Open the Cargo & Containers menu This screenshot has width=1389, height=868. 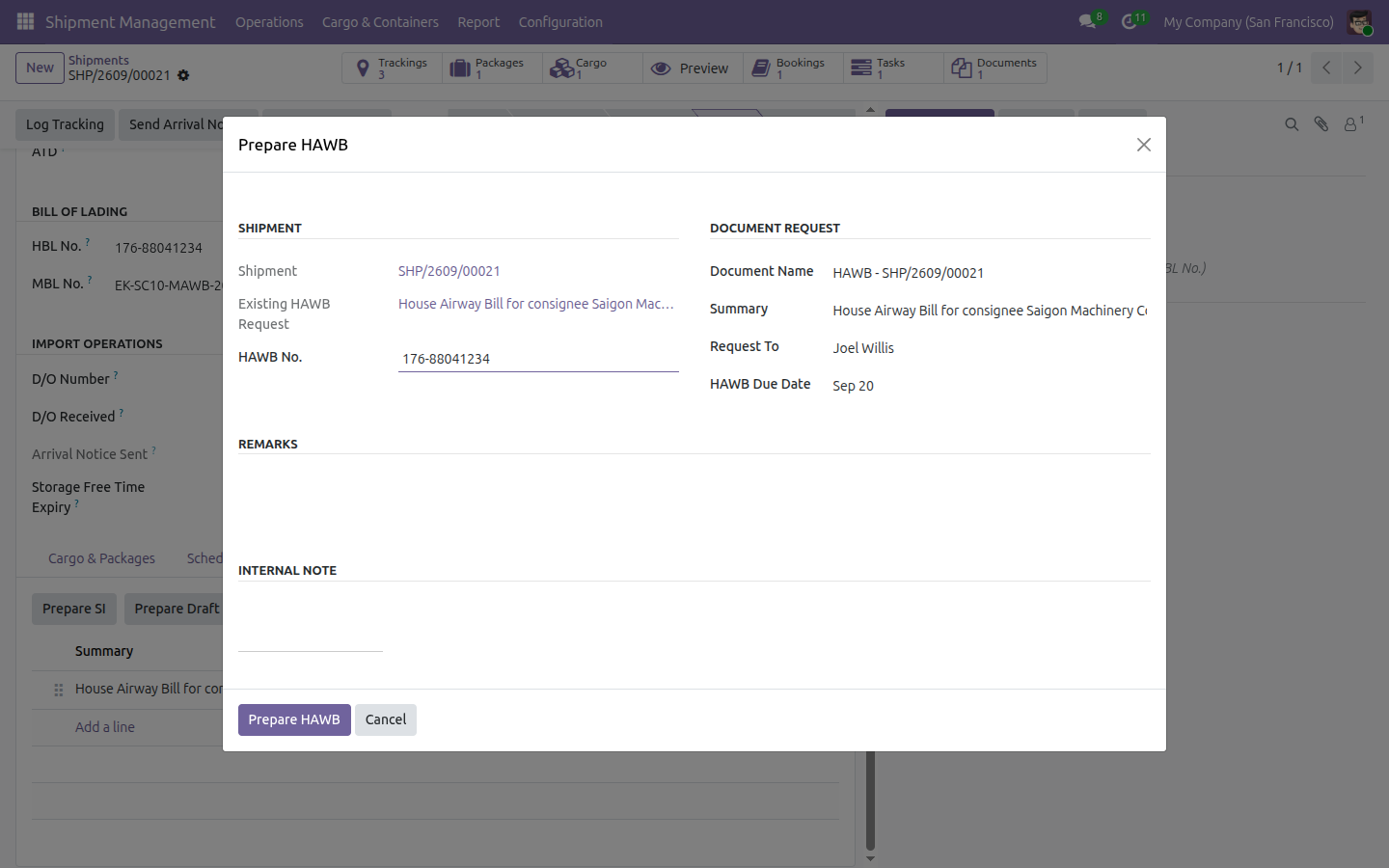[x=380, y=22]
